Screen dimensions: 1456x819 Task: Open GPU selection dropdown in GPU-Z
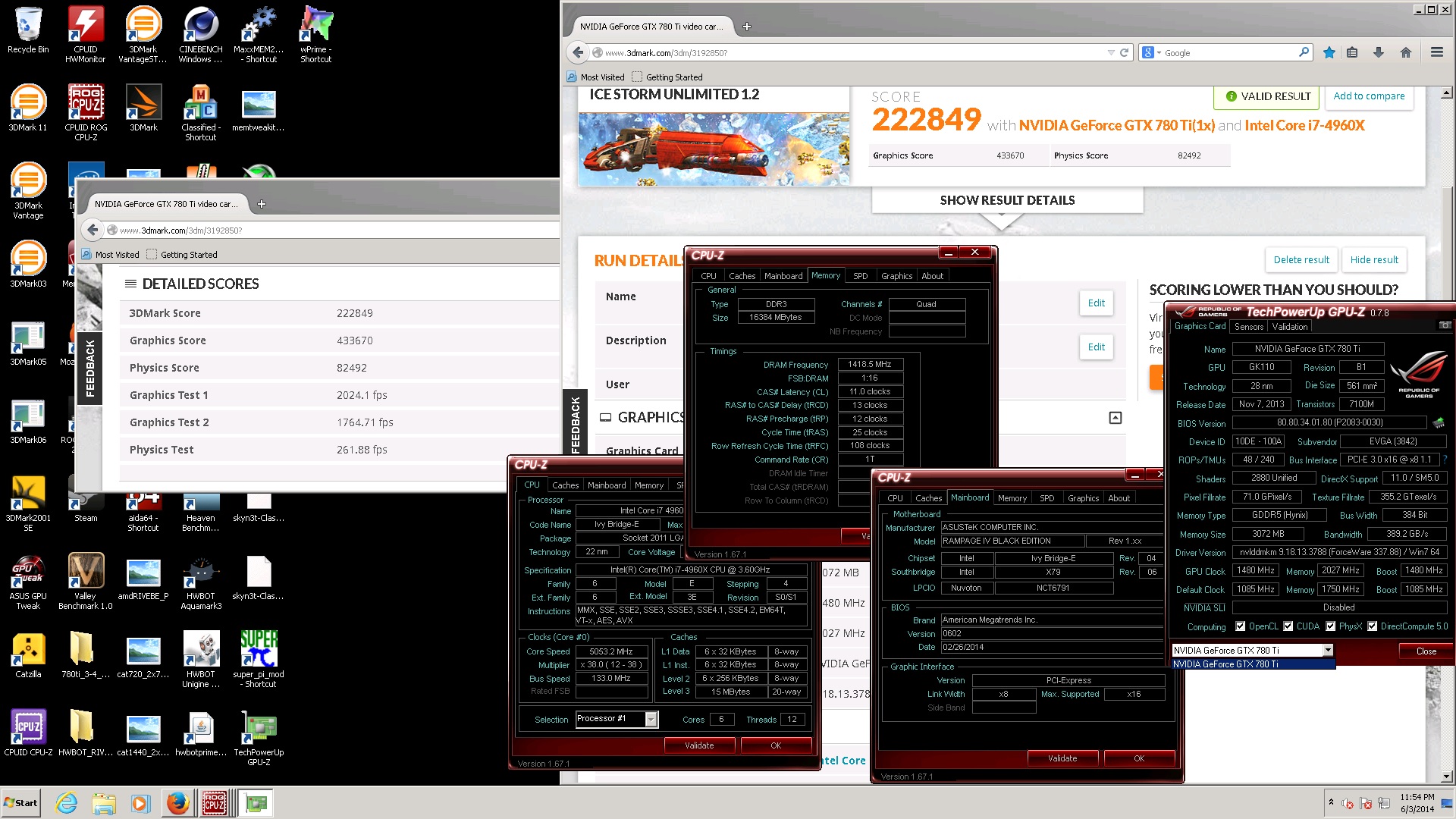[x=1328, y=650]
